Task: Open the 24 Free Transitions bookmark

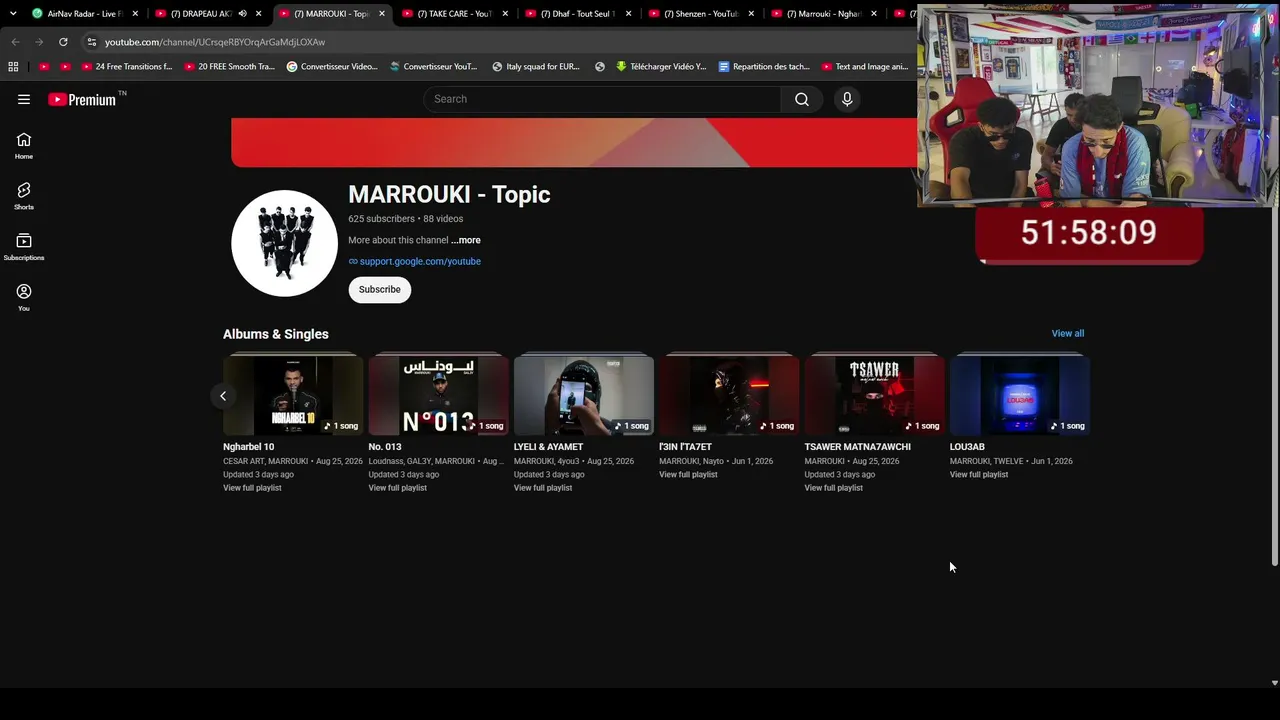Action: pyautogui.click(x=127, y=67)
